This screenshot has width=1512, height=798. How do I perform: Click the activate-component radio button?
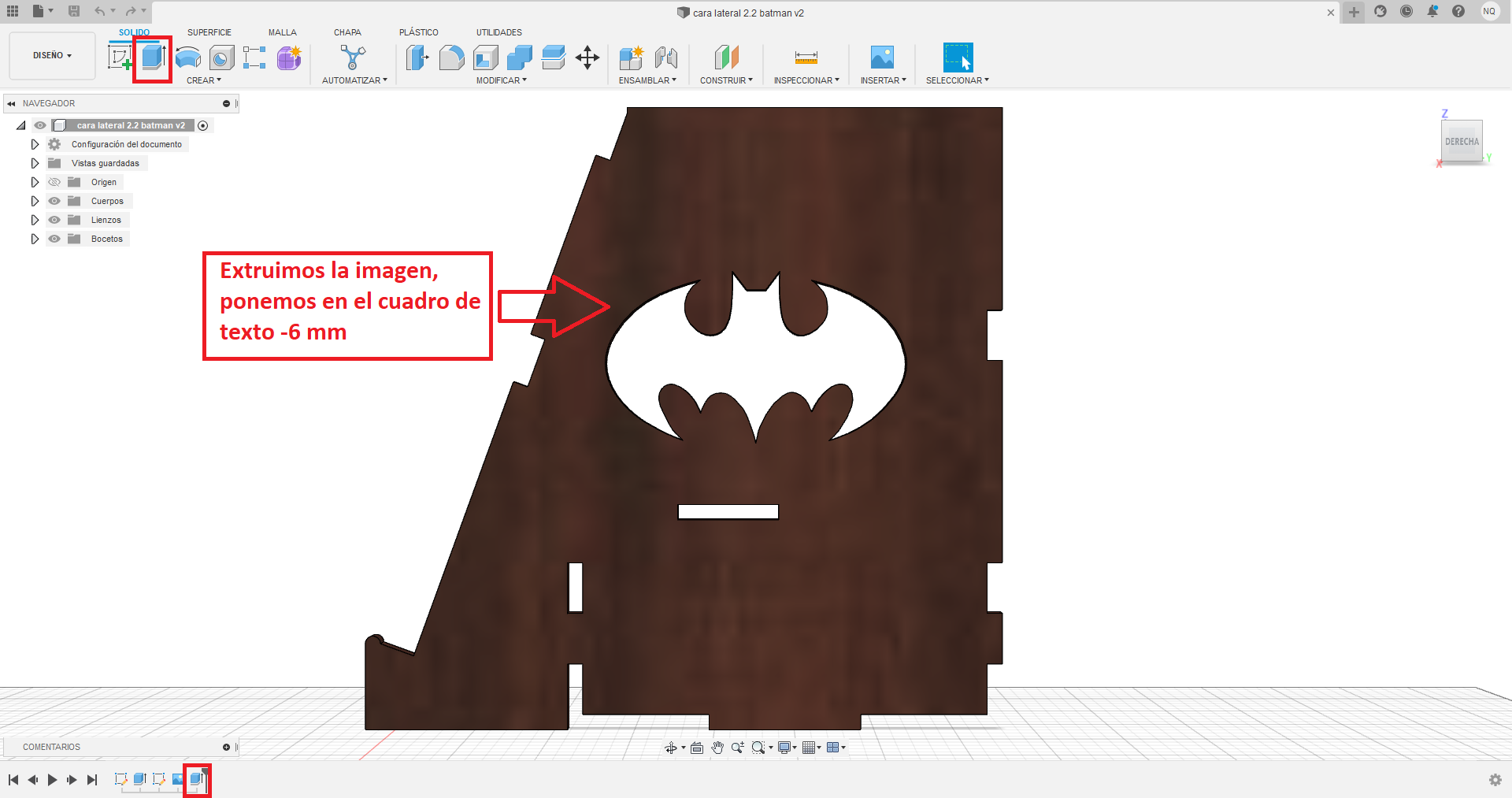click(x=203, y=125)
